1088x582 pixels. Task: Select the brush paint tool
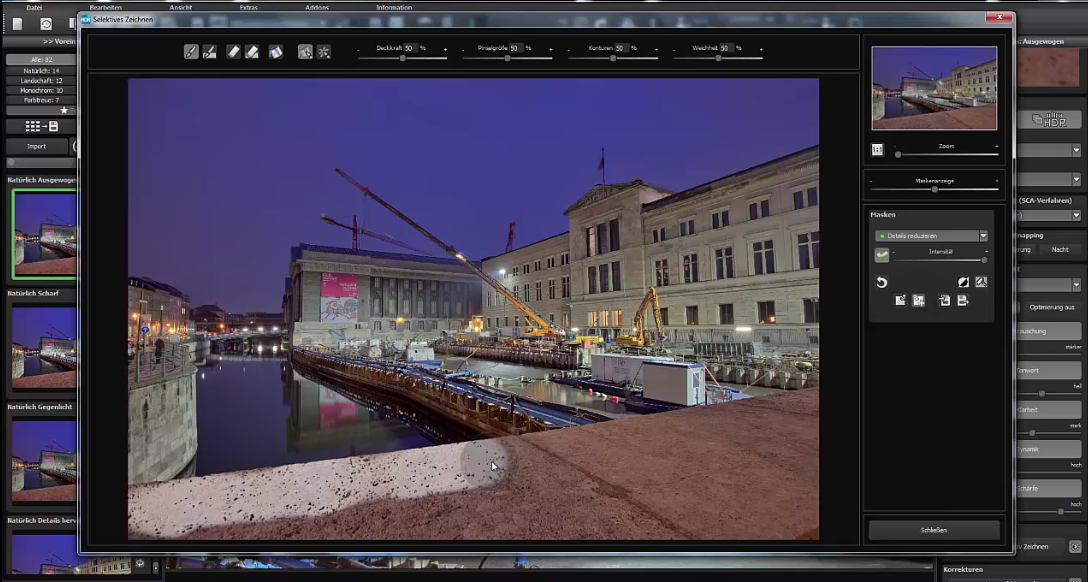(191, 51)
